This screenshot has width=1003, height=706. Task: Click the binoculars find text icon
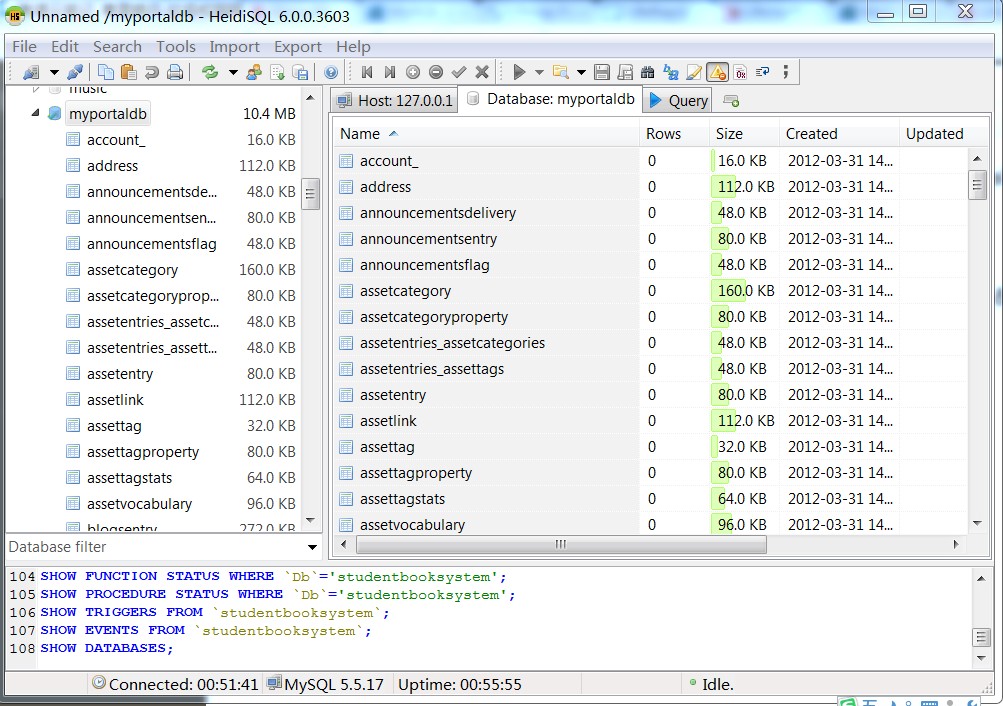(x=648, y=72)
